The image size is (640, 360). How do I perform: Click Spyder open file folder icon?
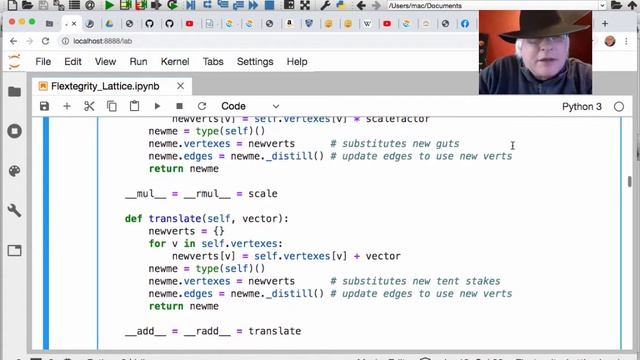point(27,5)
